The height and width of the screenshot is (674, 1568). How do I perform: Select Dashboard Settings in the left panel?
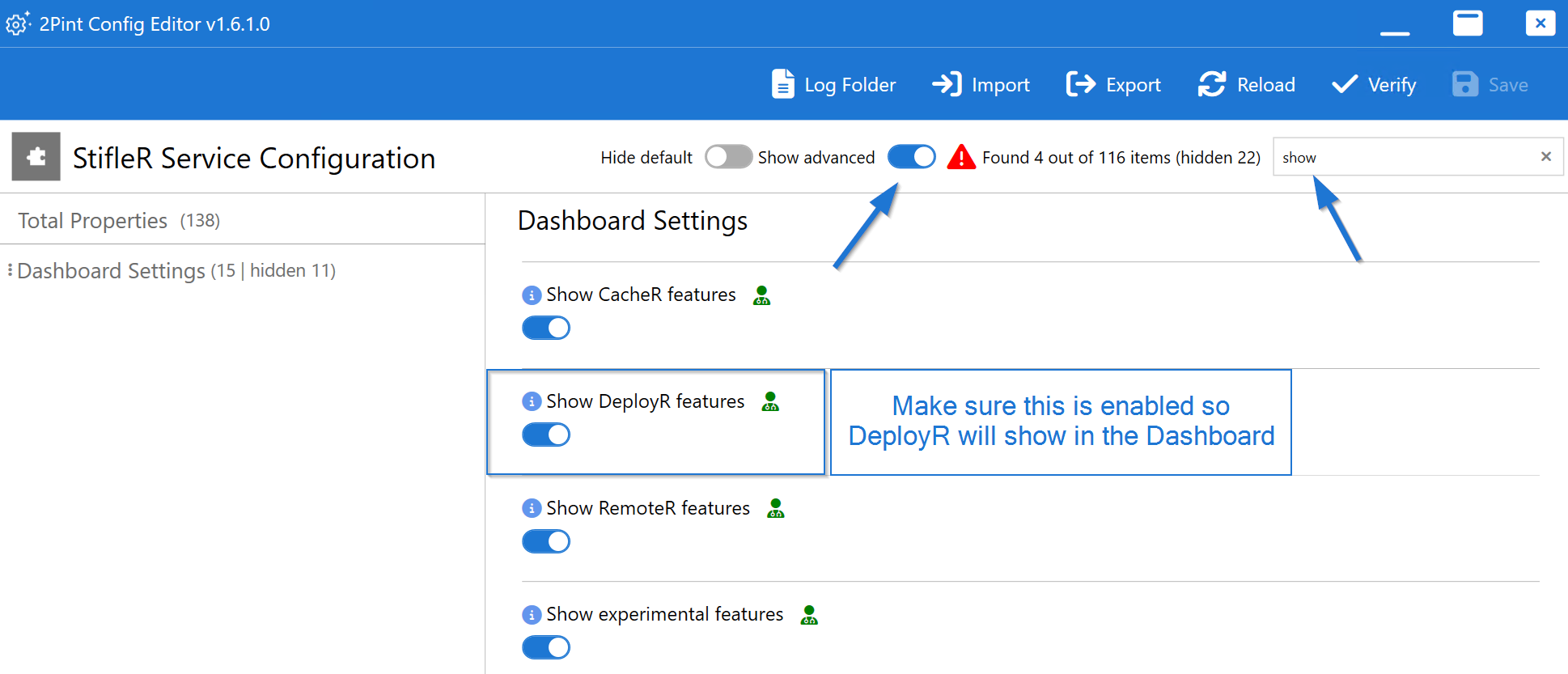point(111,271)
